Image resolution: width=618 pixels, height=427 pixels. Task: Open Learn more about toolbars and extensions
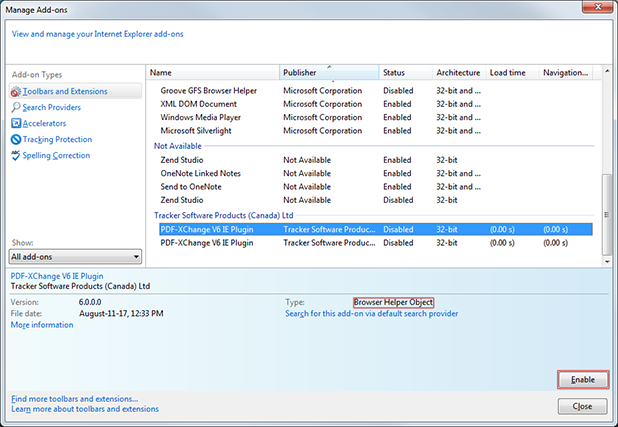click(84, 409)
